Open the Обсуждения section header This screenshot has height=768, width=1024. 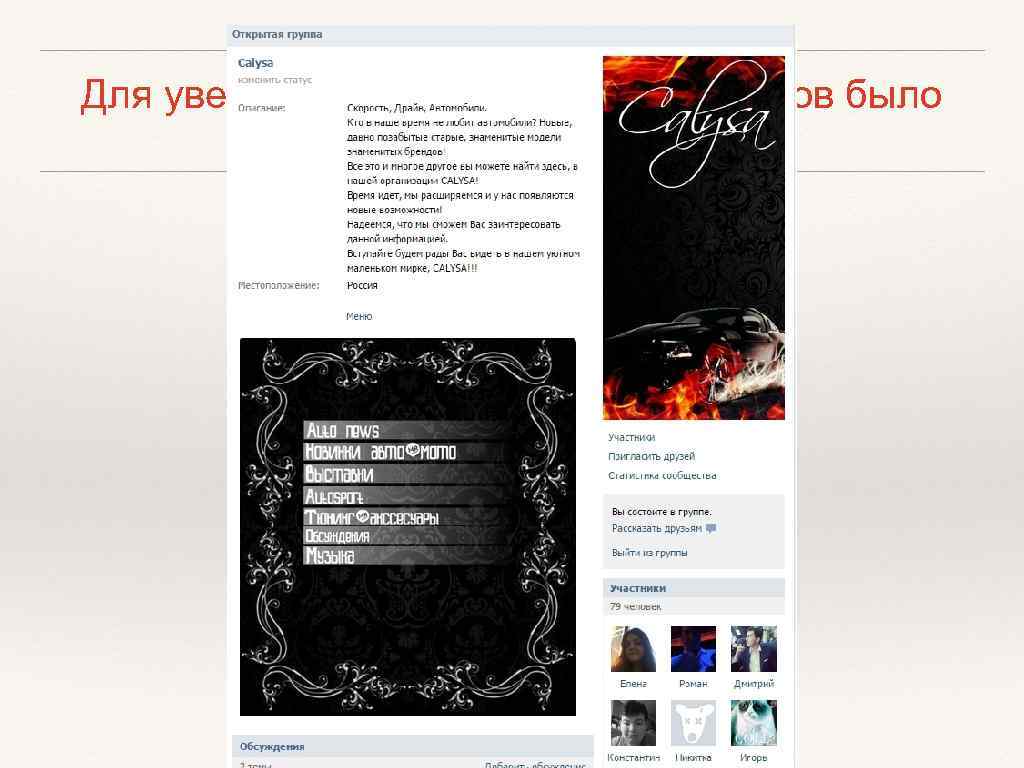click(x=413, y=746)
